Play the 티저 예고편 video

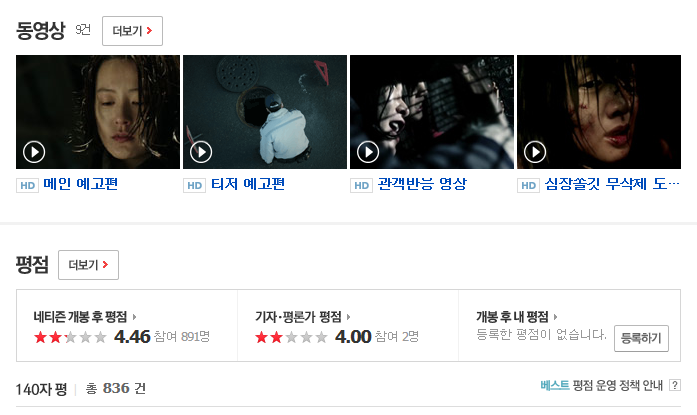[201, 152]
